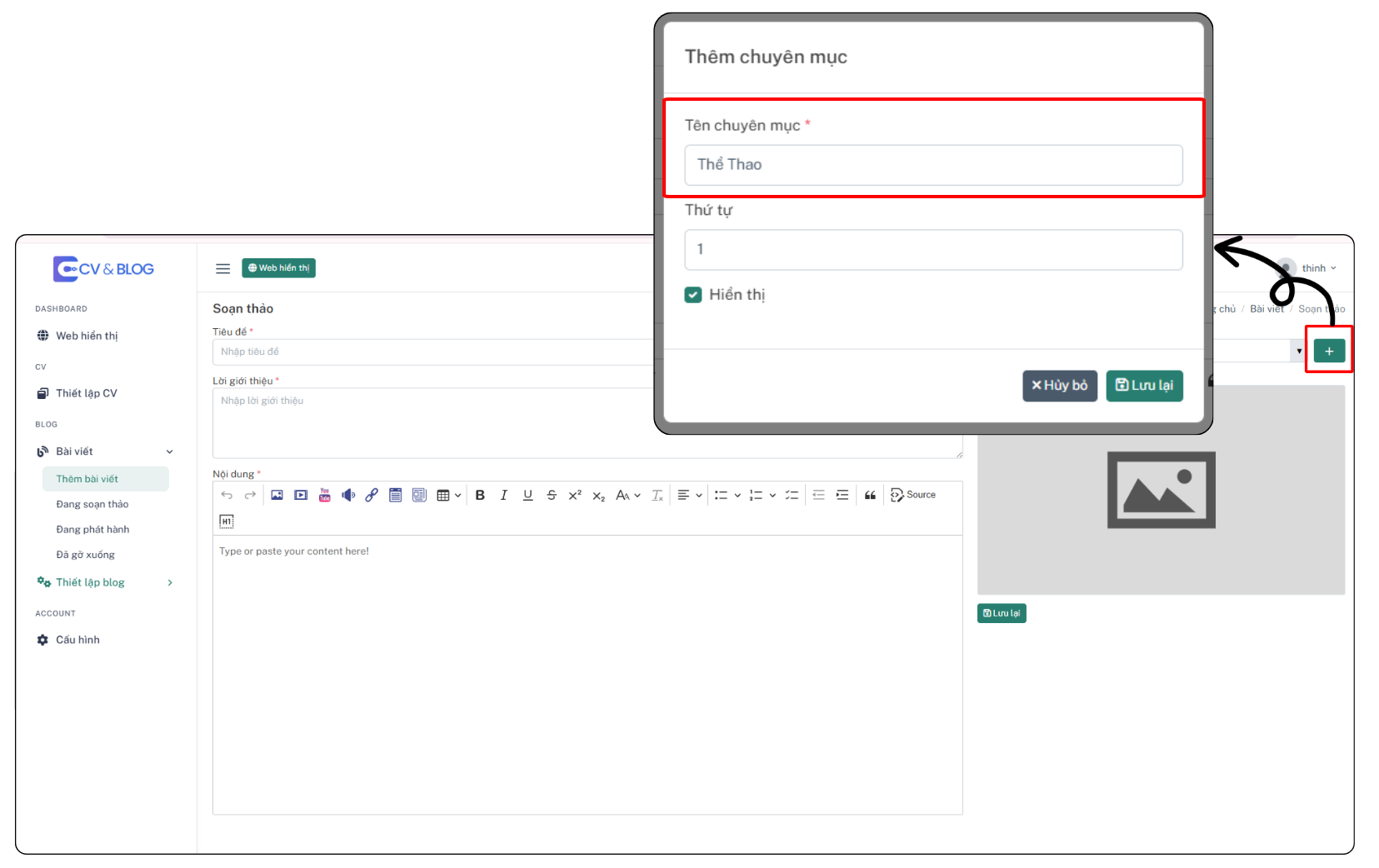This screenshot has width=1379, height=868.
Task: Insert a video via editor toolbar
Action: click(x=301, y=495)
